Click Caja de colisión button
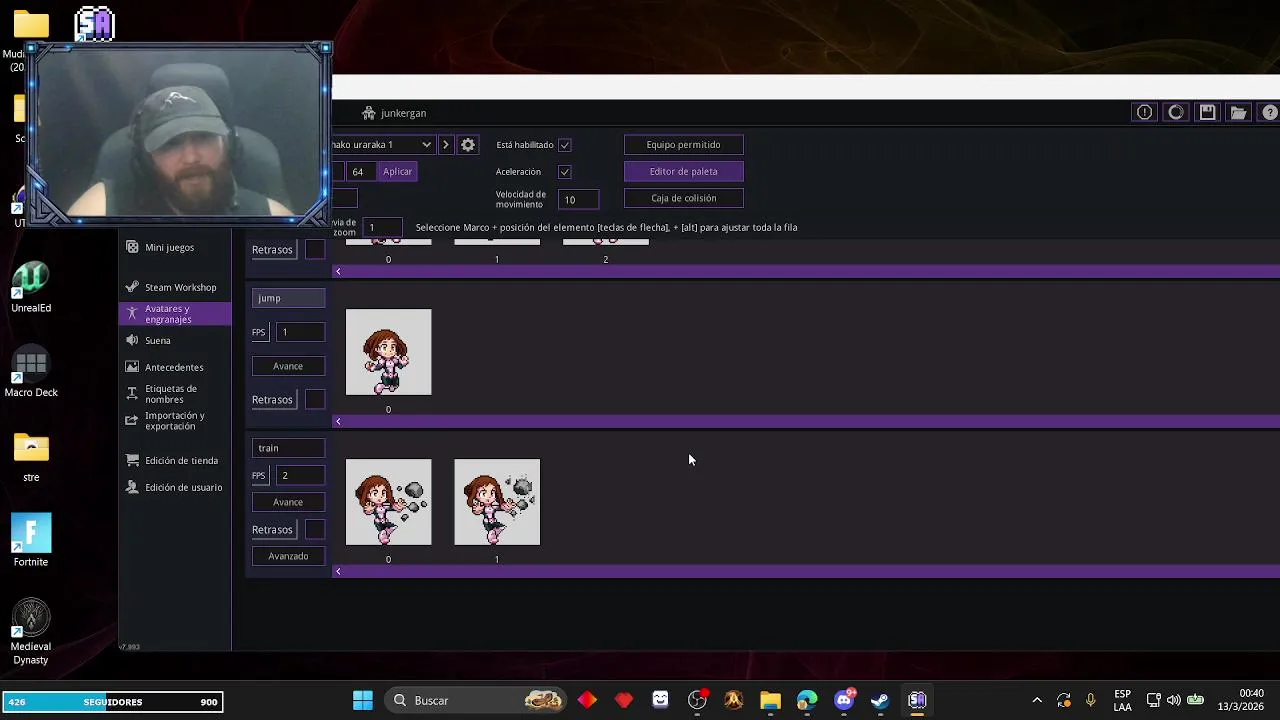 (x=683, y=198)
